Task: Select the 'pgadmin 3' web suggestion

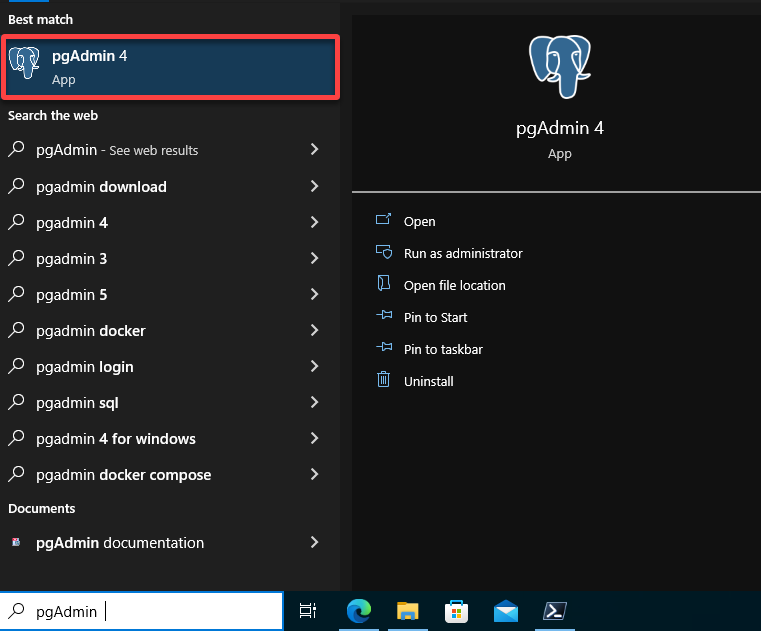Action: click(x=71, y=259)
